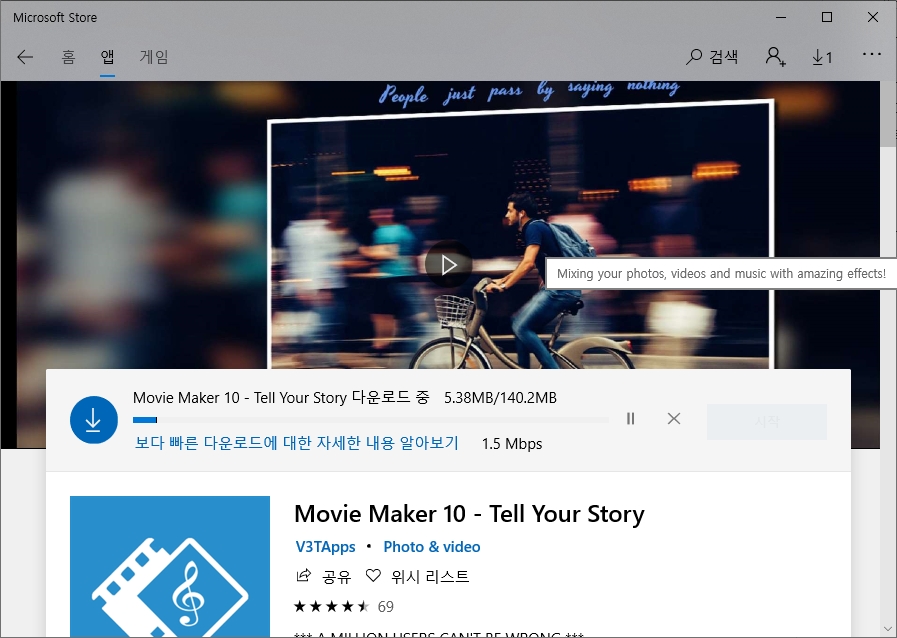Viewport: 897px width, 638px height.
Task: Open the downloads queue indicator
Action: [823, 57]
